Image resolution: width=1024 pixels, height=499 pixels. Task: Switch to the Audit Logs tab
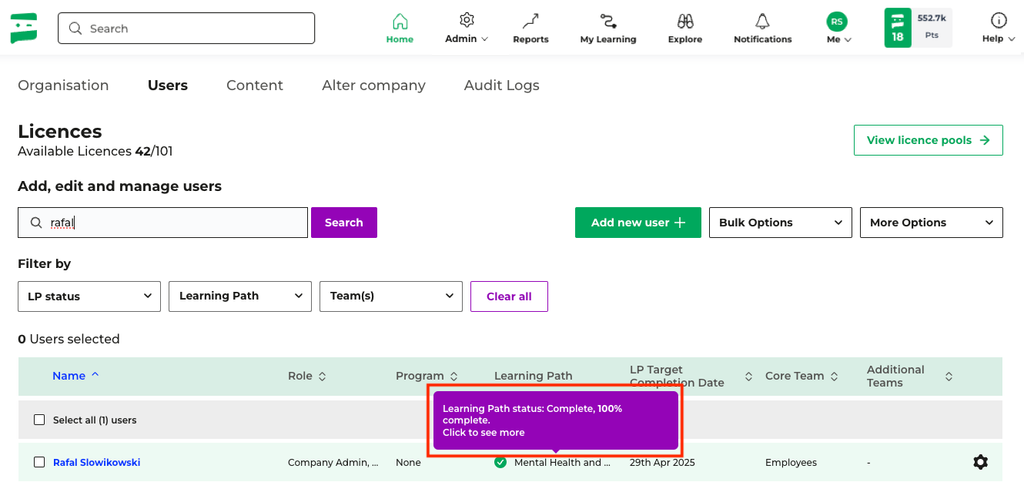pos(501,86)
